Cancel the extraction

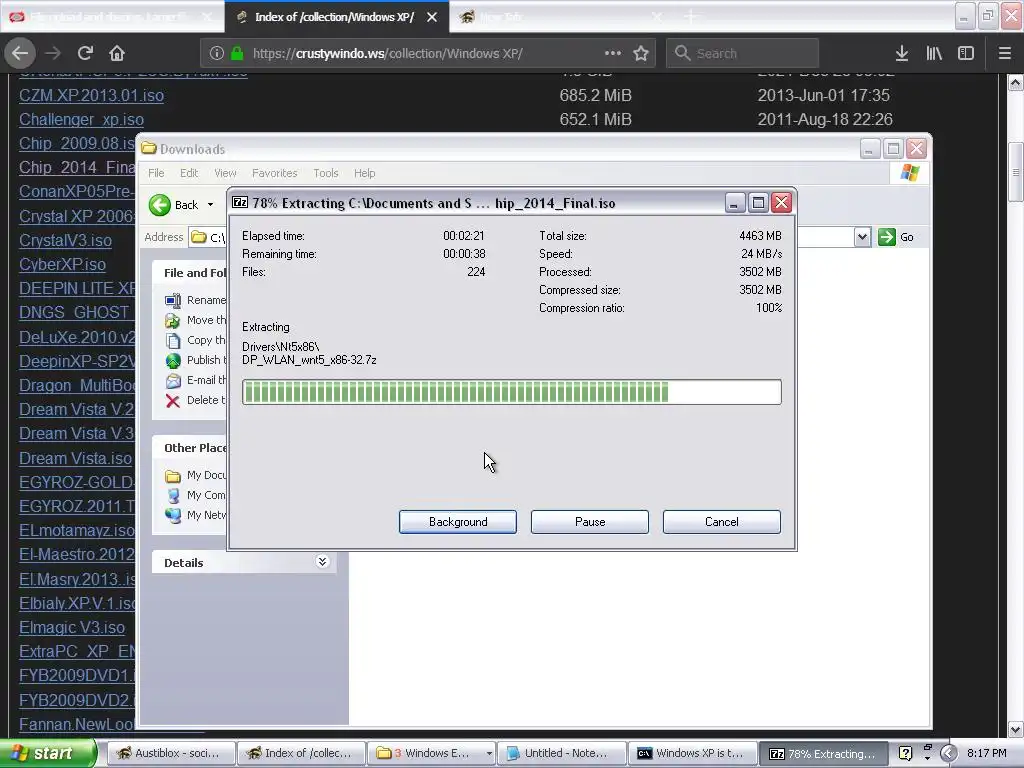point(722,522)
